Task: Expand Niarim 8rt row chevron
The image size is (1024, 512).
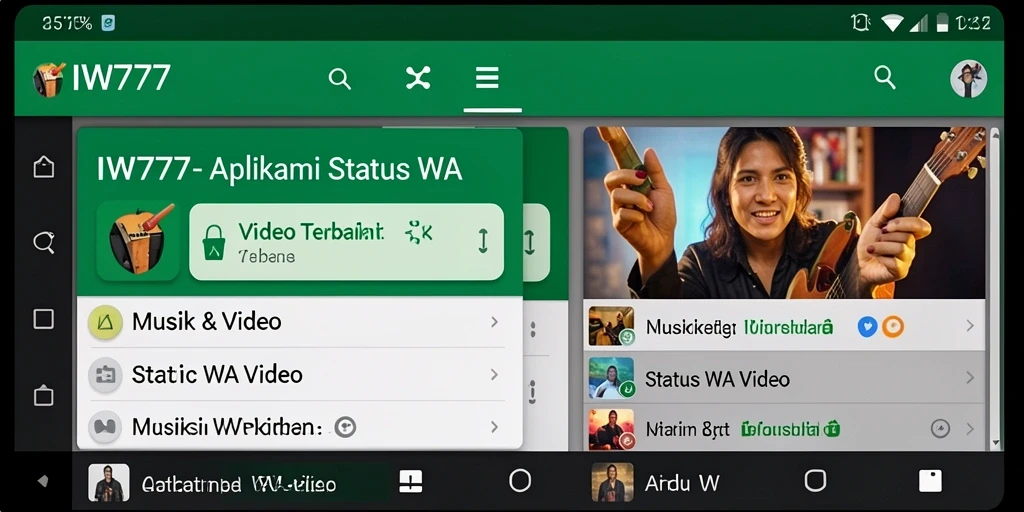Action: (970, 429)
